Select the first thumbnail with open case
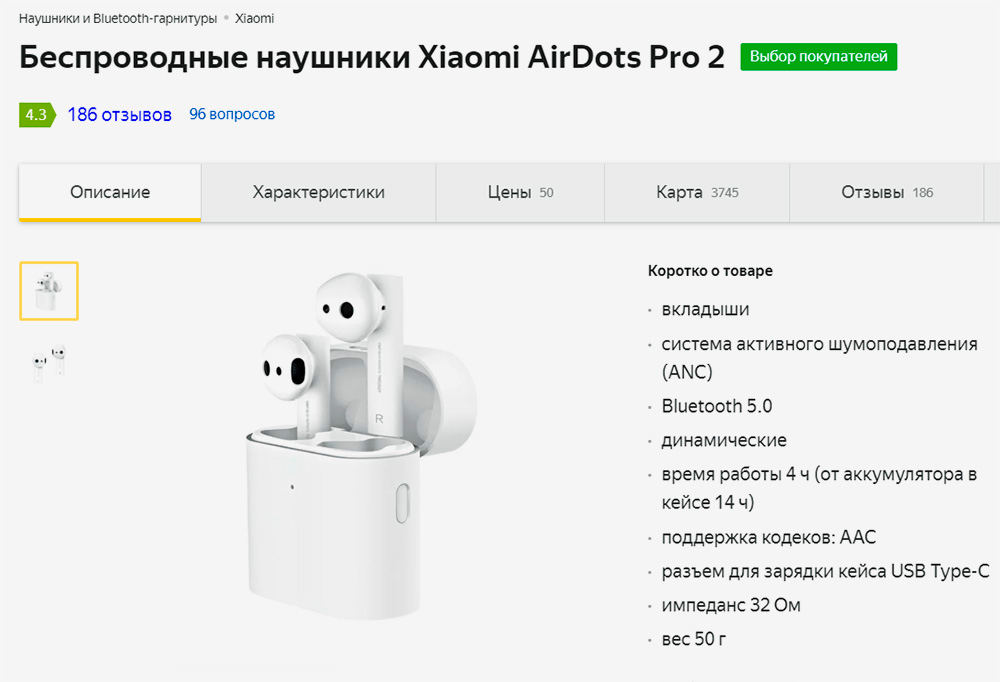The width and height of the screenshot is (1000, 682). [49, 291]
